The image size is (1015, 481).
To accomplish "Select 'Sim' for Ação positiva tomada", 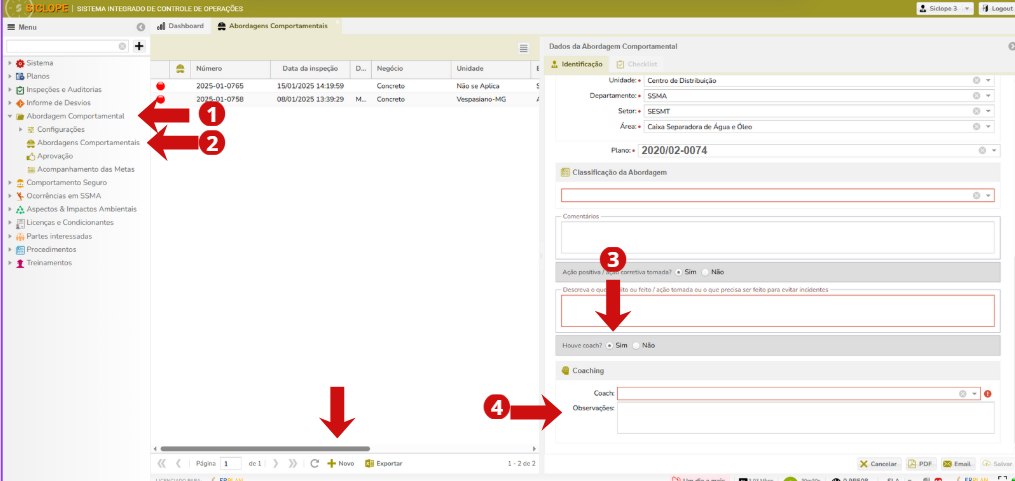I will click(x=680, y=271).
